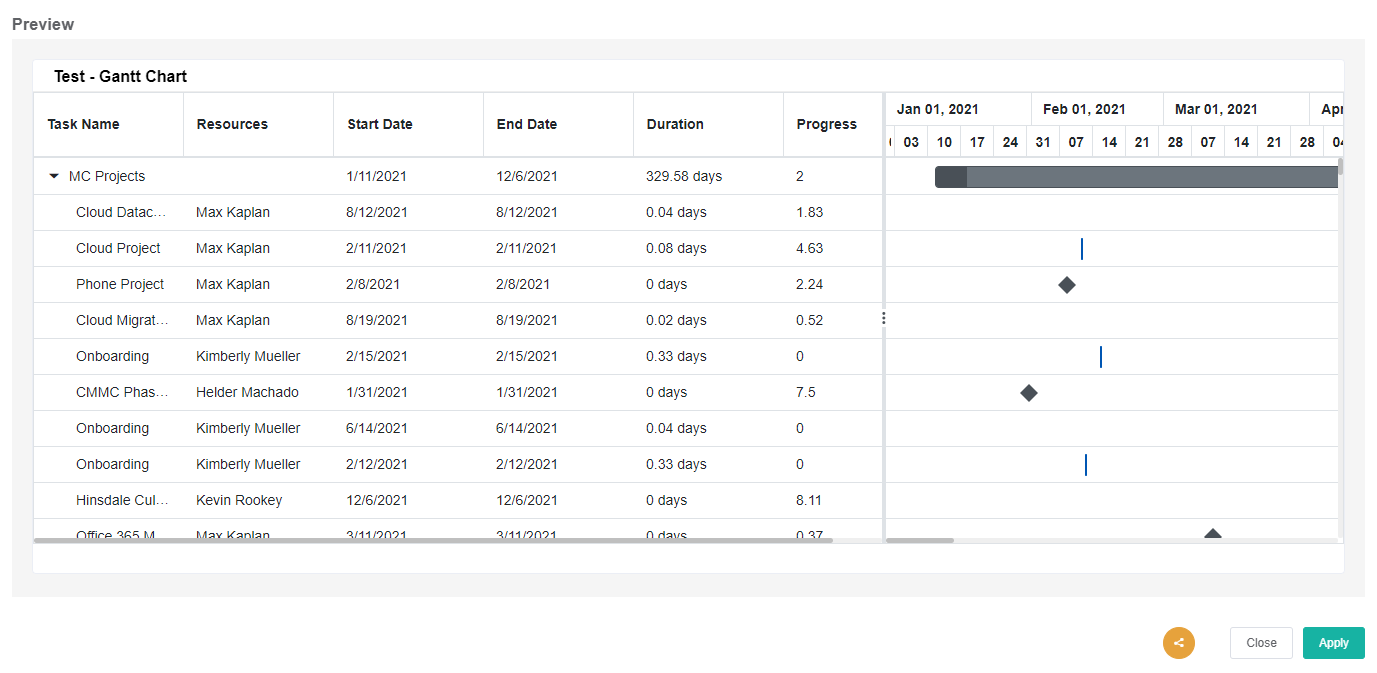1377x673 pixels.
Task: Select the Progress column header
Action: click(x=827, y=124)
